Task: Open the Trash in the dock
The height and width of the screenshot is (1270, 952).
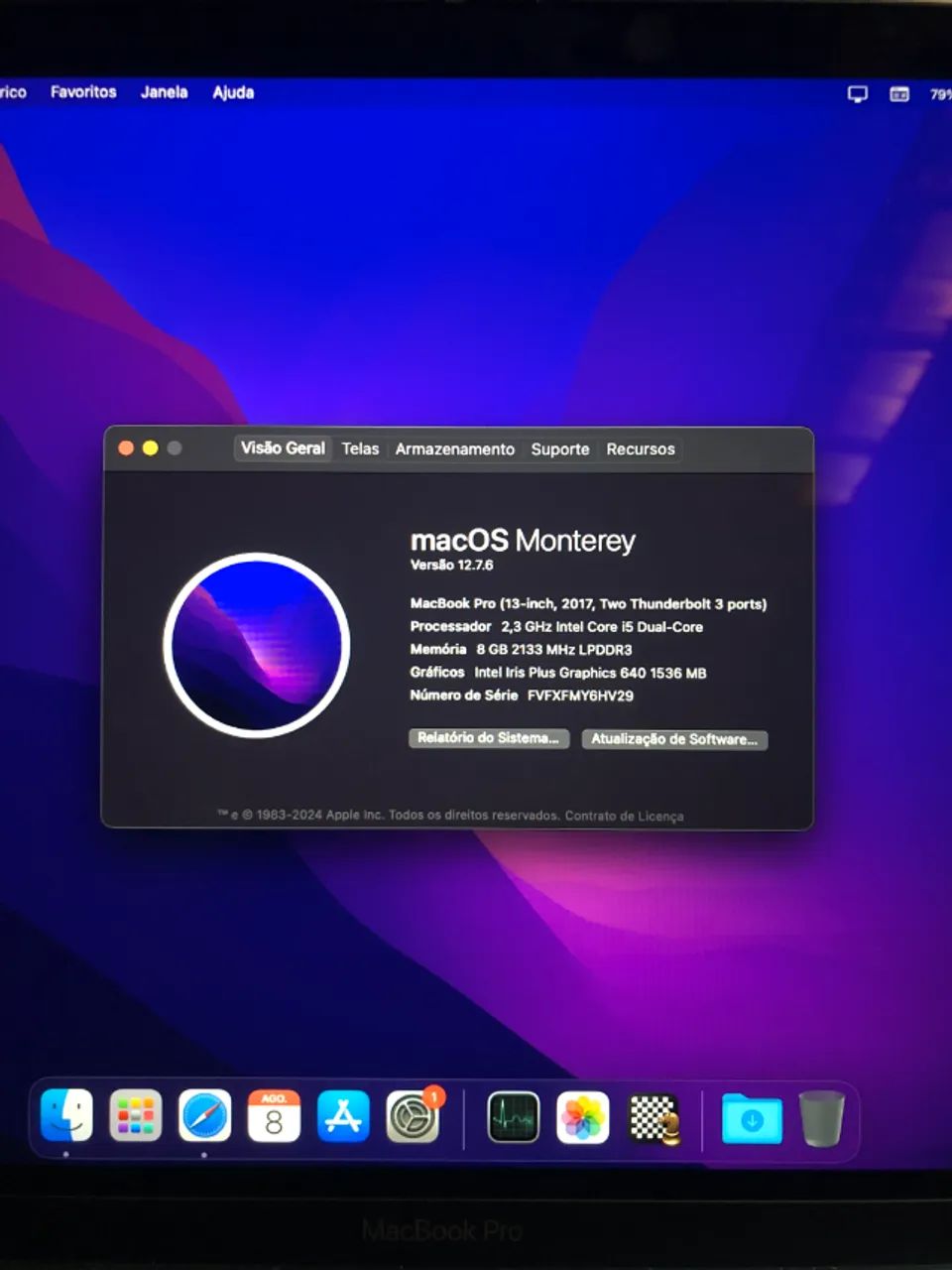Action: 822,1118
